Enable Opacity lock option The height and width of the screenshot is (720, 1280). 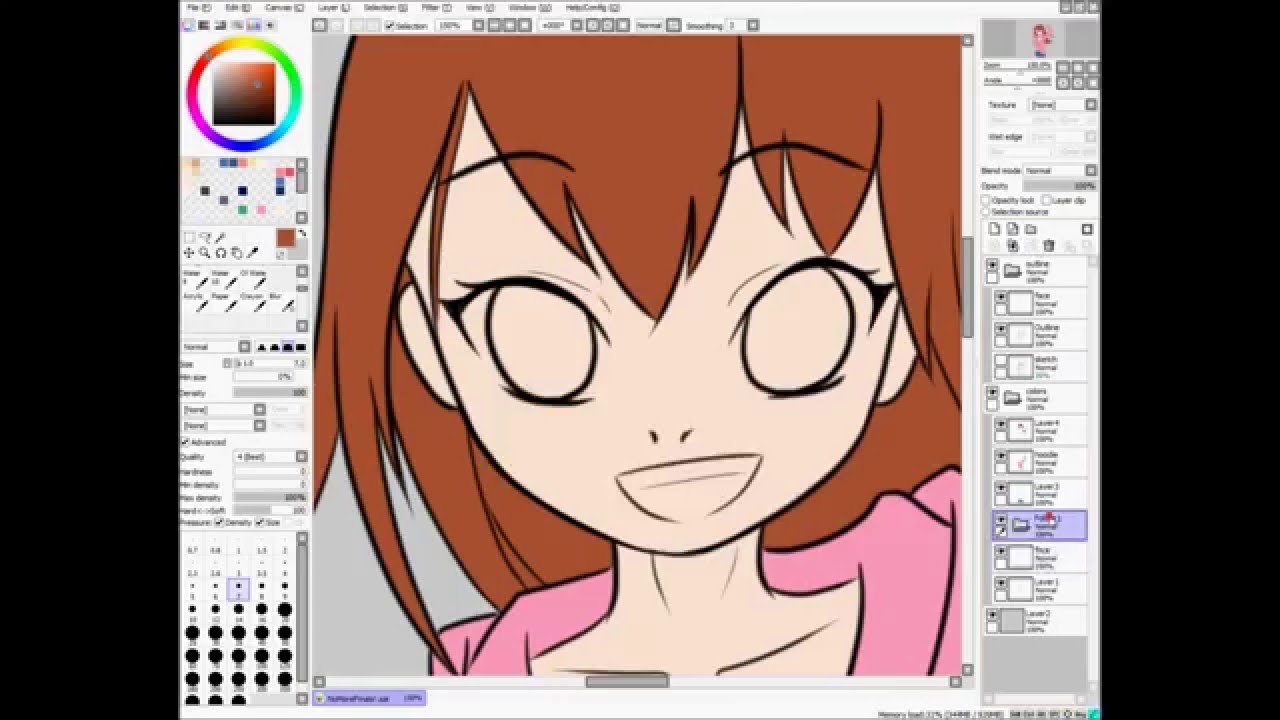coord(985,200)
